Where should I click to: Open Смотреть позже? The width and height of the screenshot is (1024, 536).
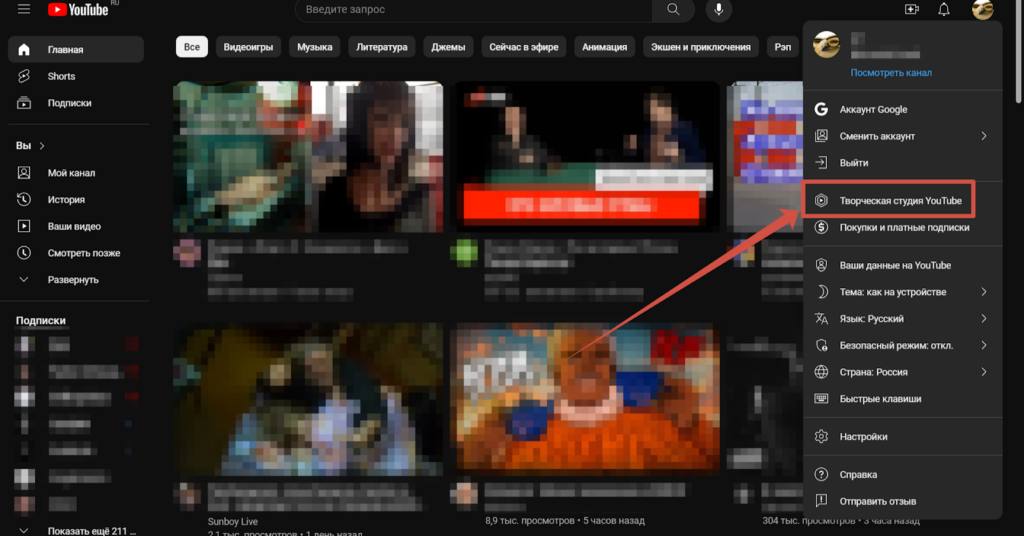76,253
